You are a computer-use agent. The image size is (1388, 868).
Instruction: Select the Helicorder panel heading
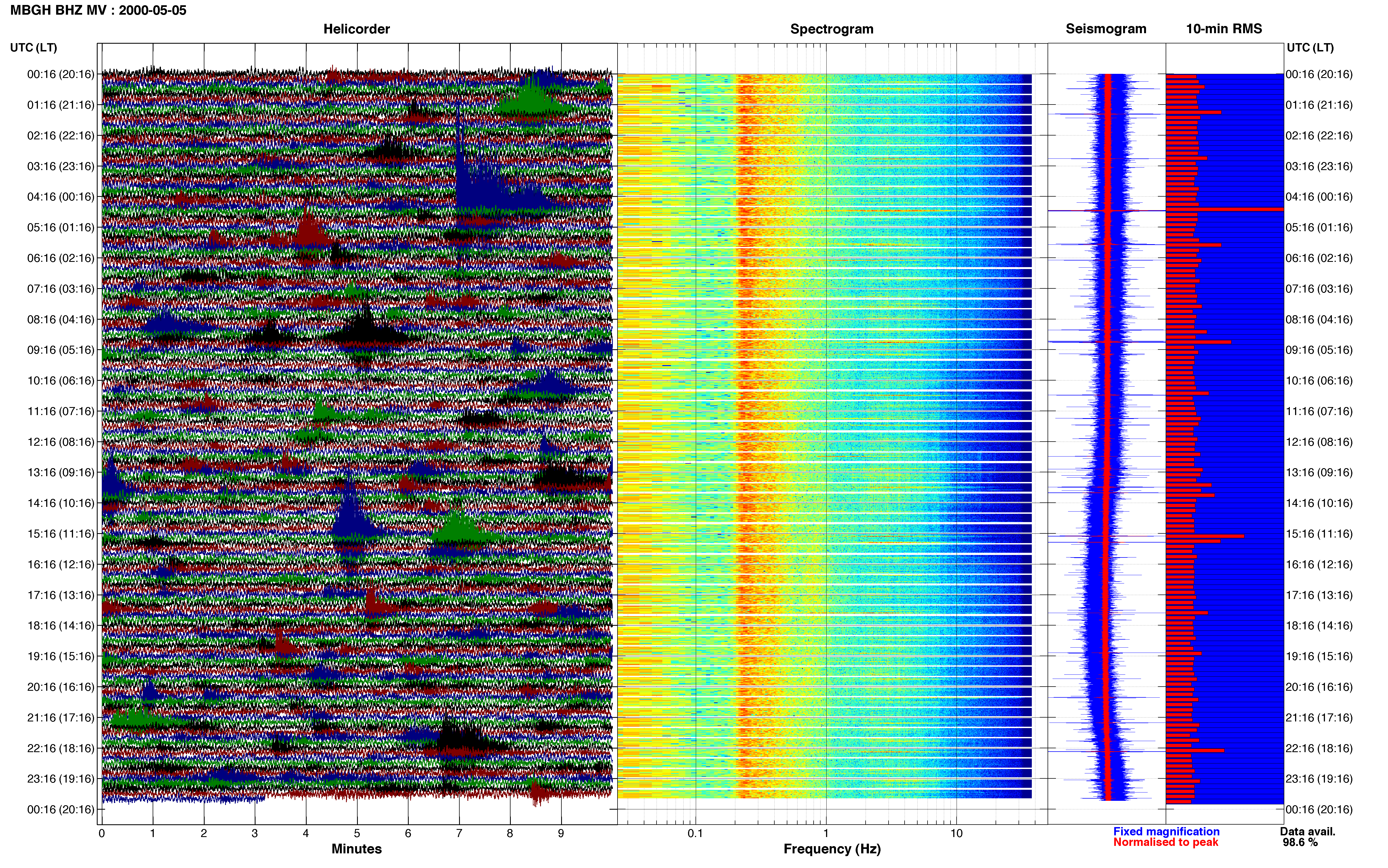356,29
